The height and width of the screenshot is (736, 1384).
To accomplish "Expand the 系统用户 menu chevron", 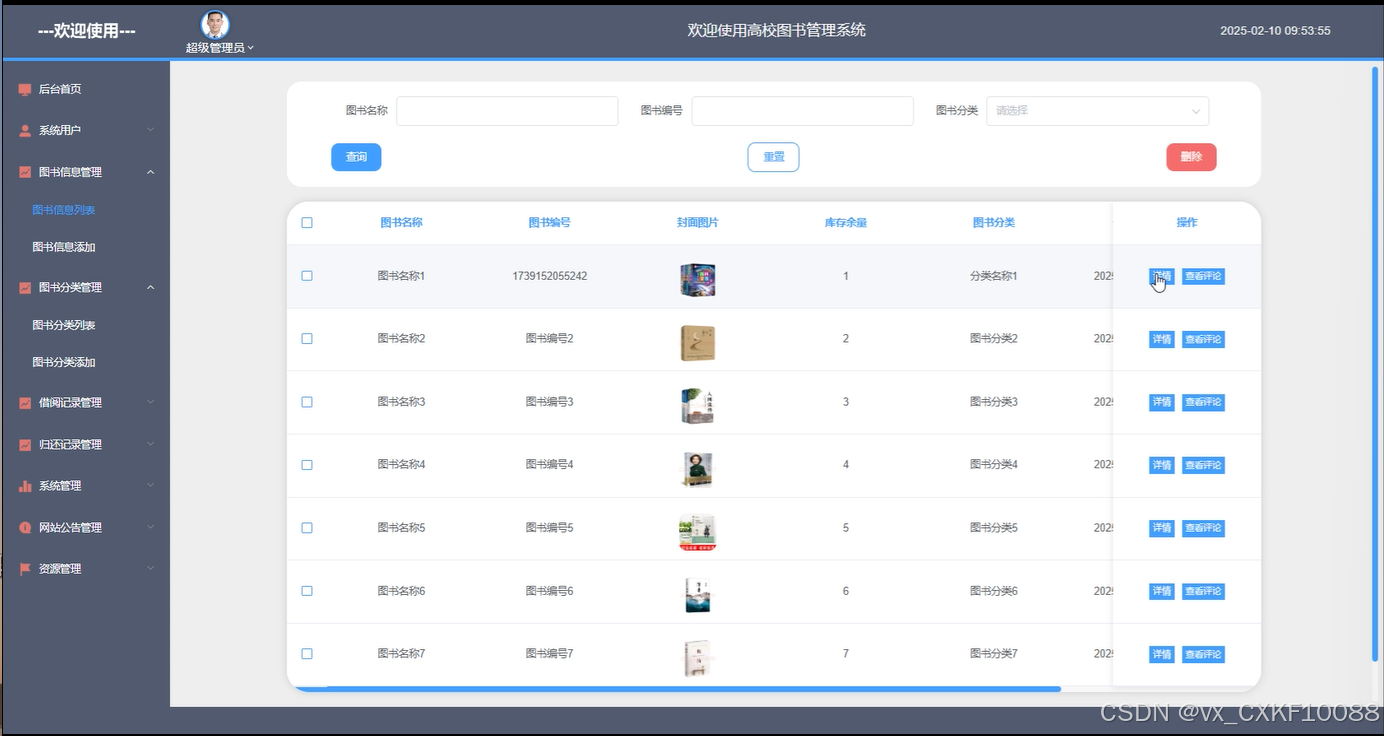I will pyautogui.click(x=151, y=130).
